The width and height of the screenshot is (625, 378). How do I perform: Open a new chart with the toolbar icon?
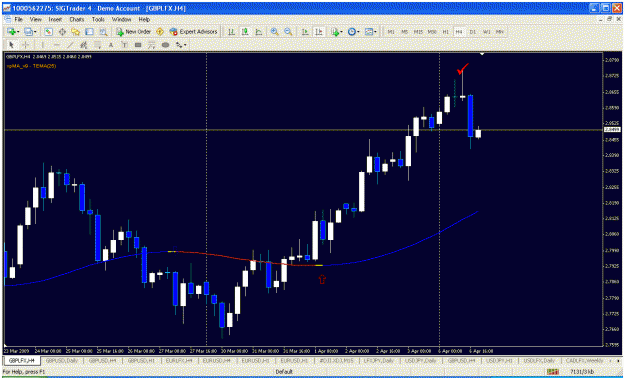click(x=11, y=32)
